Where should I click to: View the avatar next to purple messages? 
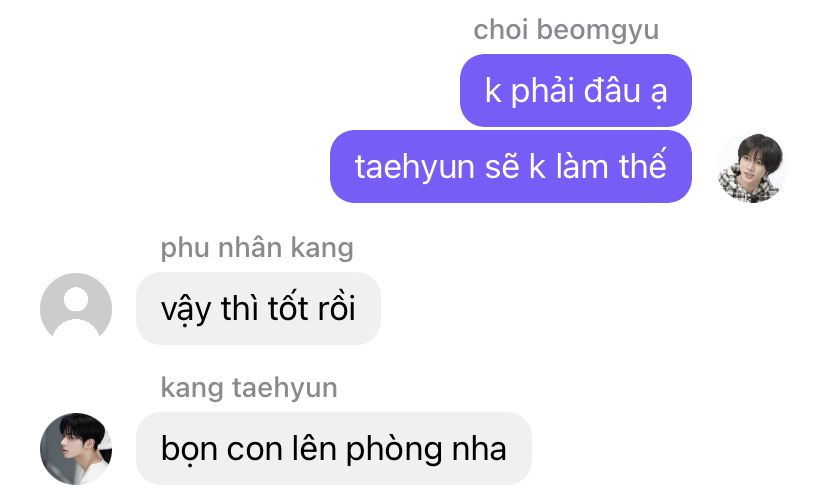pos(752,167)
